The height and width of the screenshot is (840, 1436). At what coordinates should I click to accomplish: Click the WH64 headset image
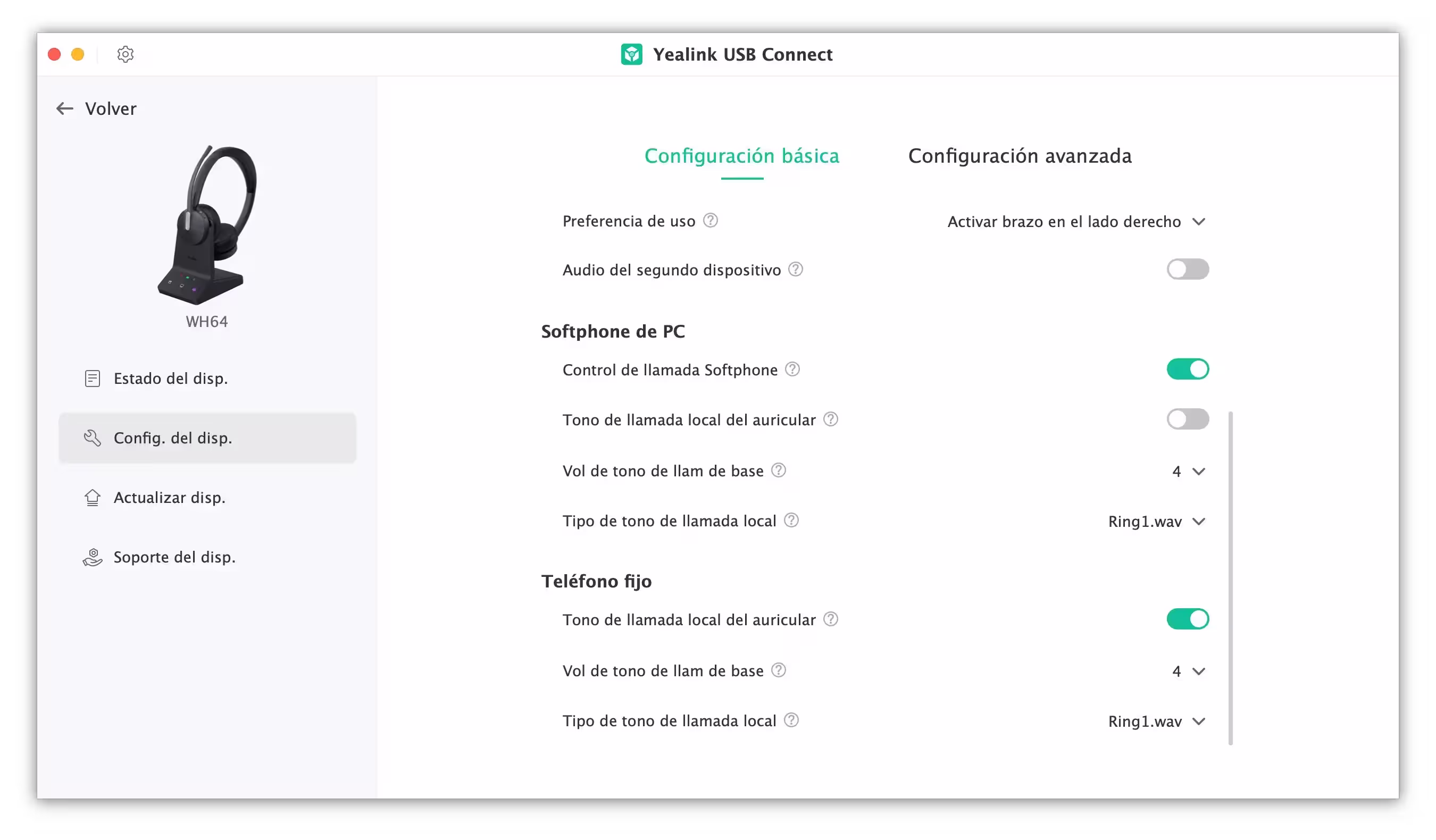207,224
